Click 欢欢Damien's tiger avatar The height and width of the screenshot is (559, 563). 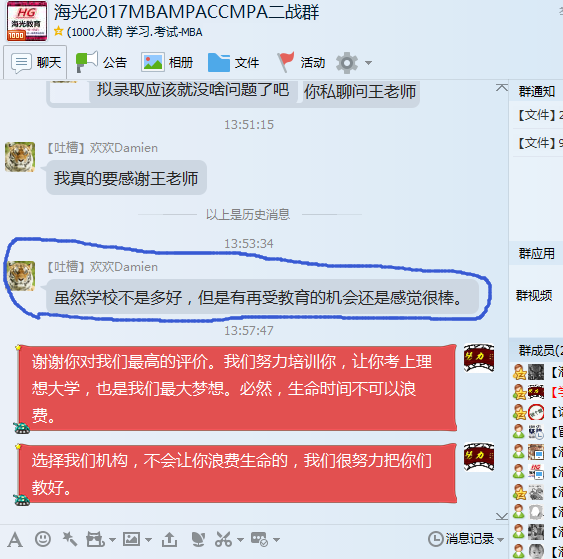[20, 276]
